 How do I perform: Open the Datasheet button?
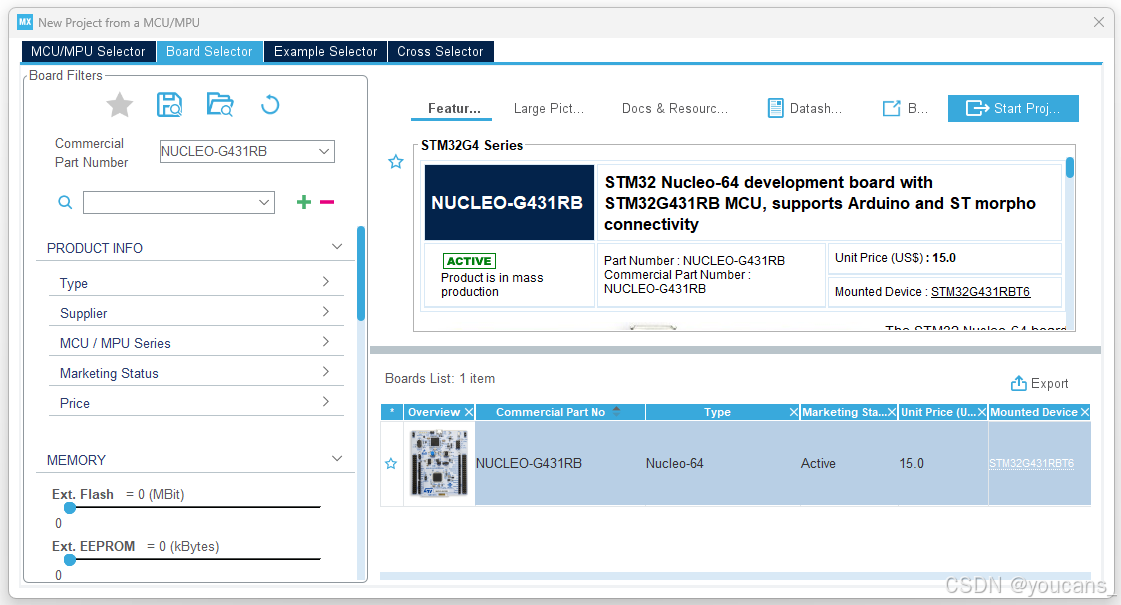(805, 109)
